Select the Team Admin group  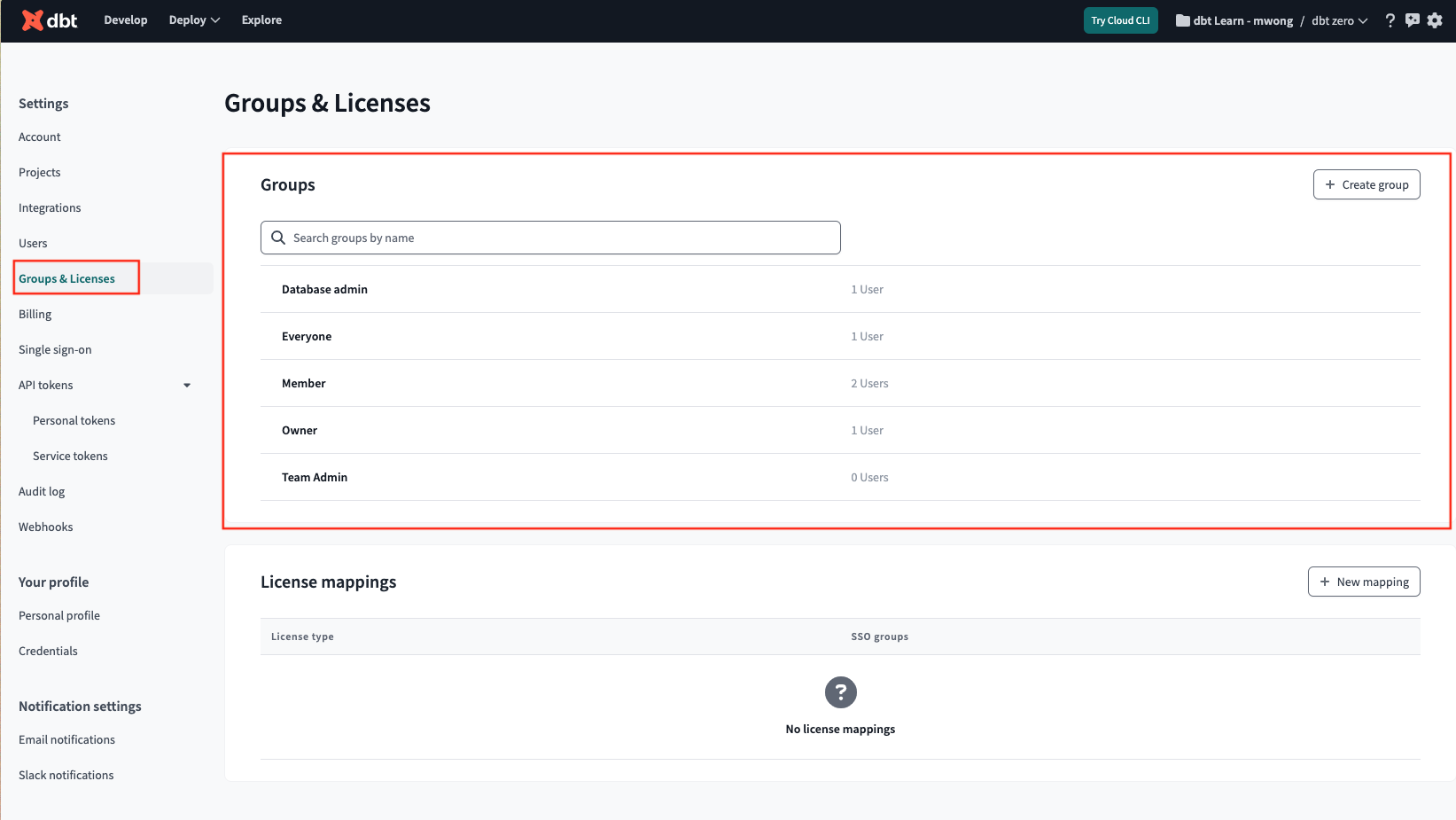315,478
